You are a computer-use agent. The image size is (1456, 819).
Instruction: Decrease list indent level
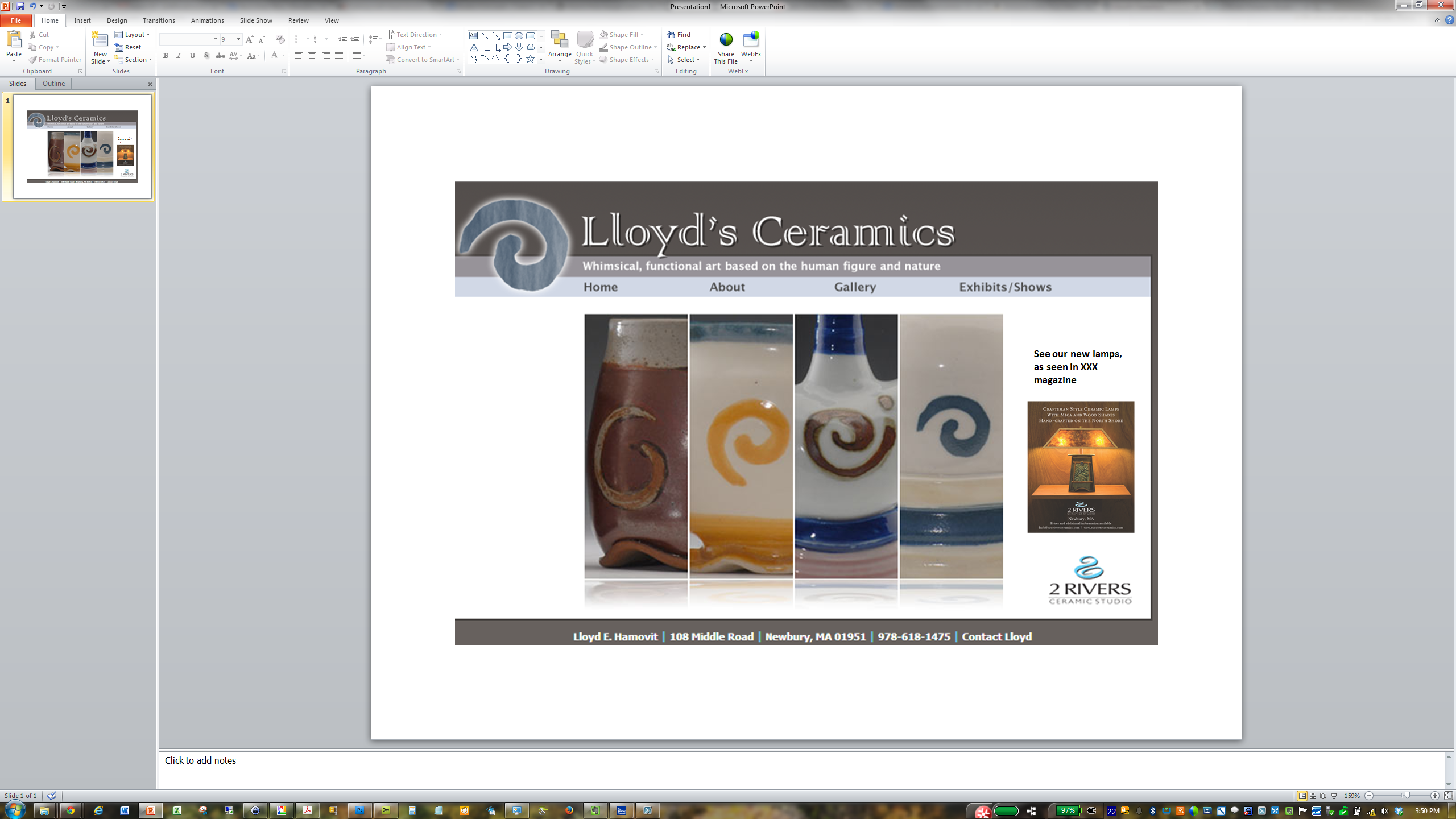point(342,39)
